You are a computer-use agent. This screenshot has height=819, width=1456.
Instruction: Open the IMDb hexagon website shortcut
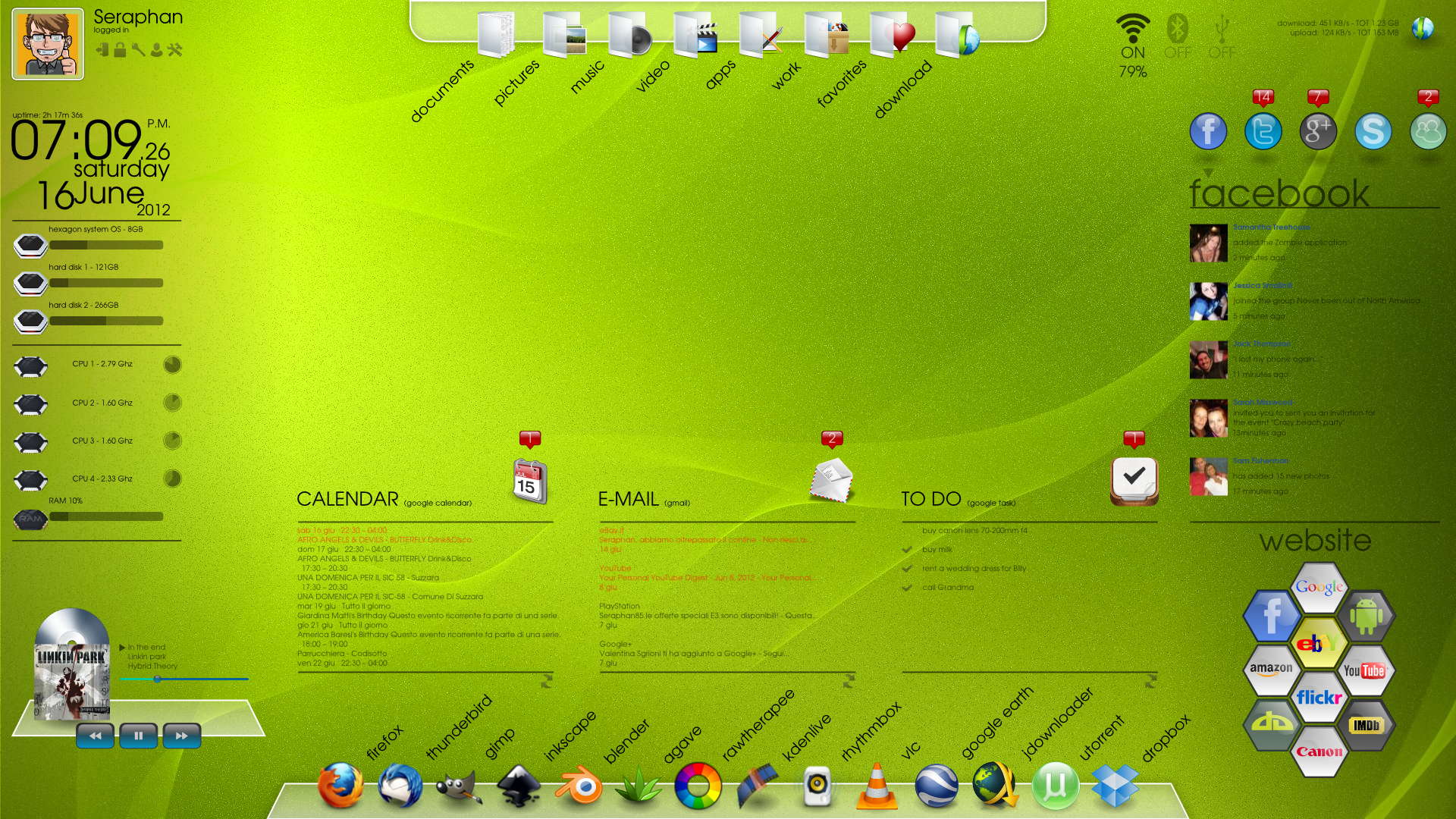(x=1366, y=725)
